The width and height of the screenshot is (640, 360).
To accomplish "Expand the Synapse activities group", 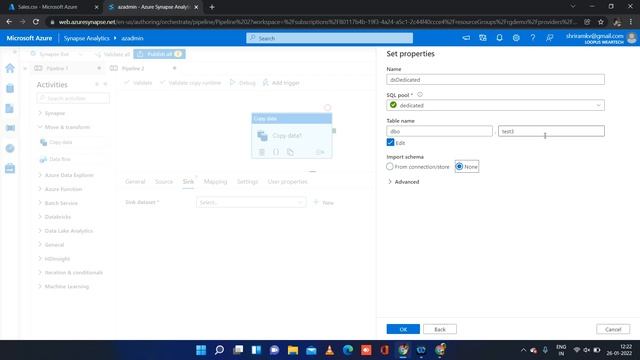I will click(51, 113).
